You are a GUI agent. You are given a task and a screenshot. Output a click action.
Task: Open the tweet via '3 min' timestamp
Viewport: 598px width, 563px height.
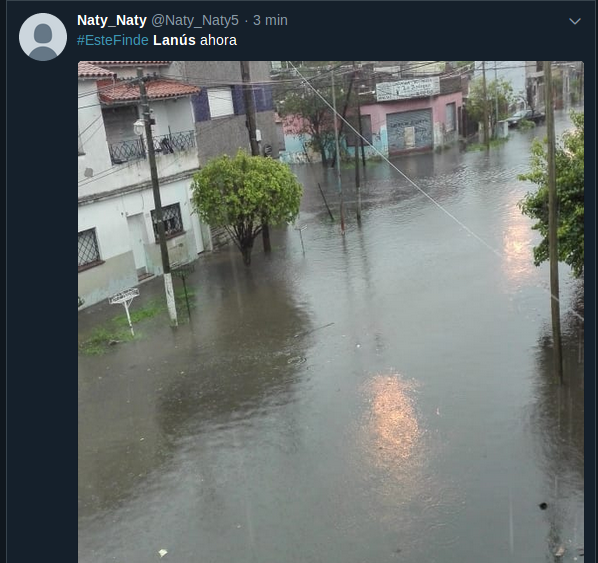[x=270, y=20]
